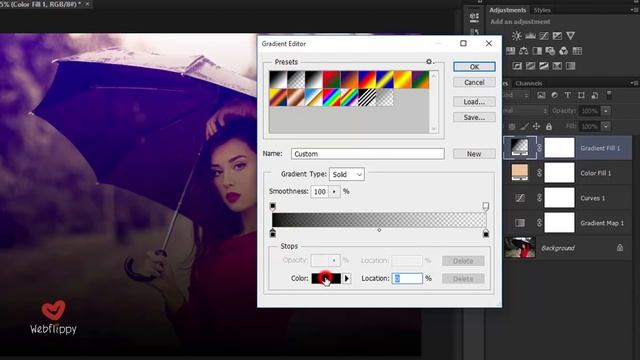Open the Adjustments panel flyout menu
The height and width of the screenshot is (360, 640).
pyautogui.click(x=635, y=10)
